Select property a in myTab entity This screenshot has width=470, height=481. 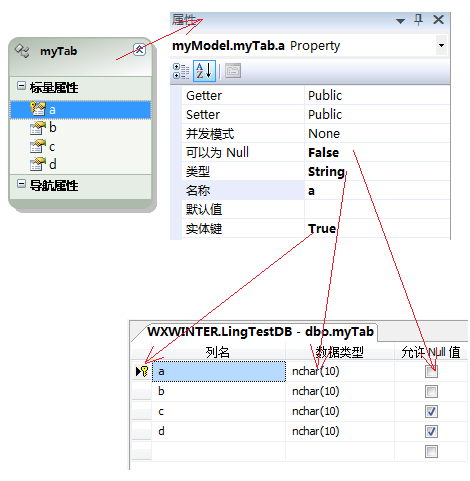(81, 110)
